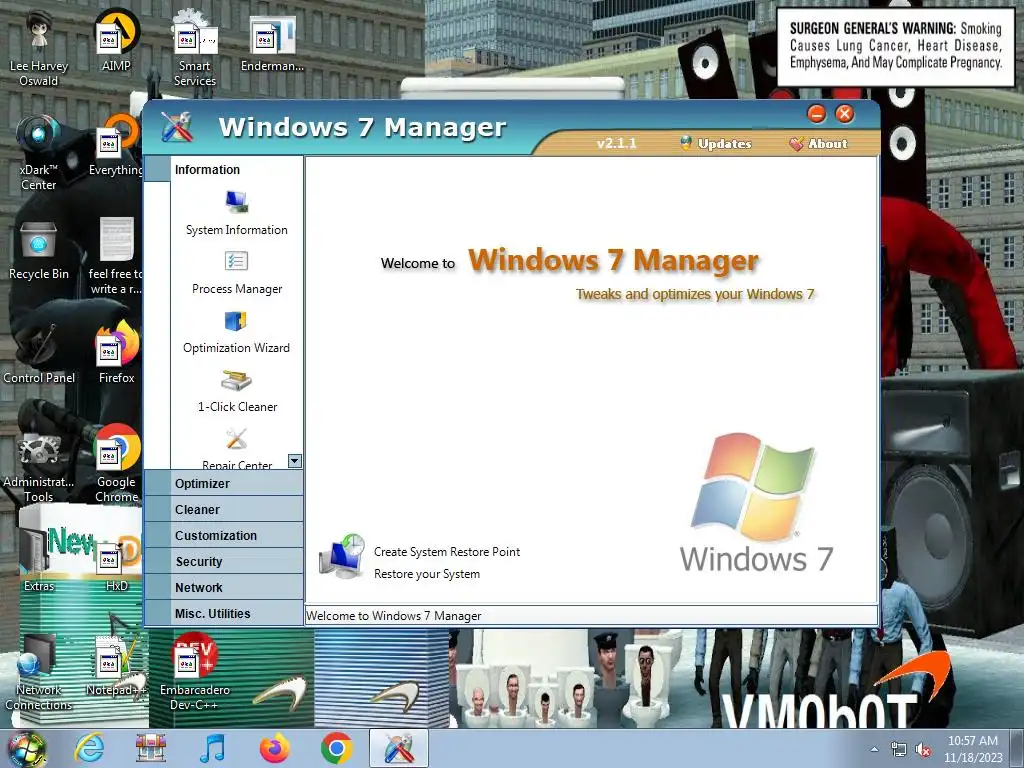Click the network tray icon
This screenshot has width=1024, height=768.
tap(899, 750)
